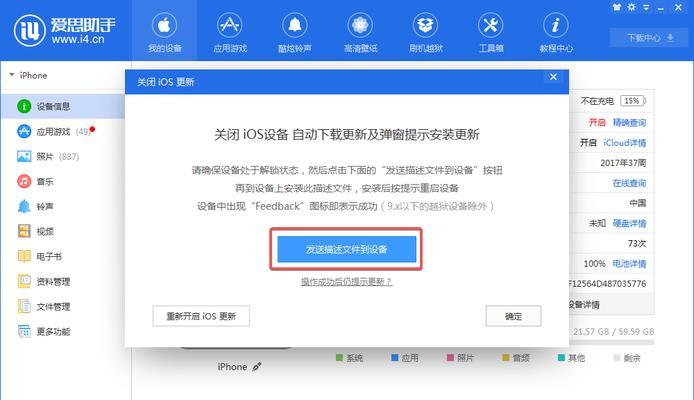Image resolution: width=694 pixels, height=400 pixels.
Task: Click 发送描述文件到设备 button
Action: [x=347, y=249]
